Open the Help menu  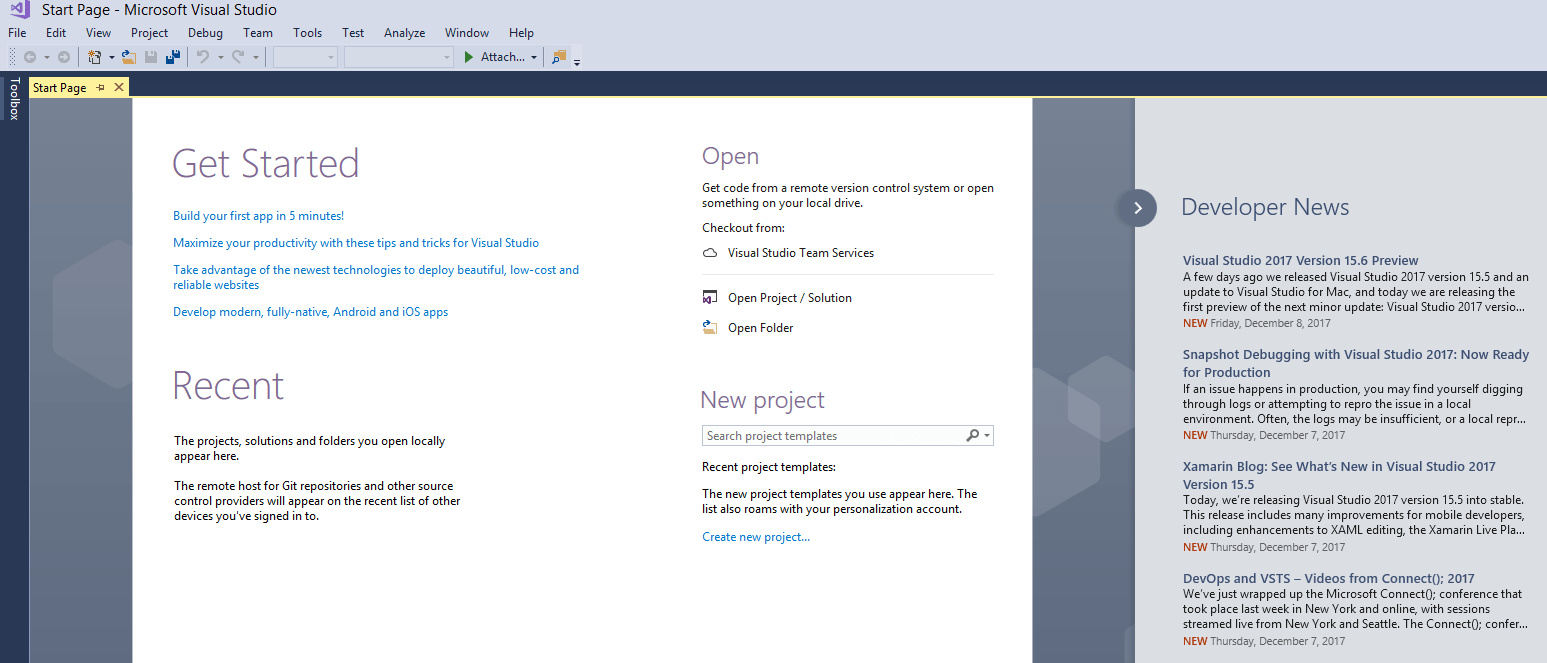[521, 33]
